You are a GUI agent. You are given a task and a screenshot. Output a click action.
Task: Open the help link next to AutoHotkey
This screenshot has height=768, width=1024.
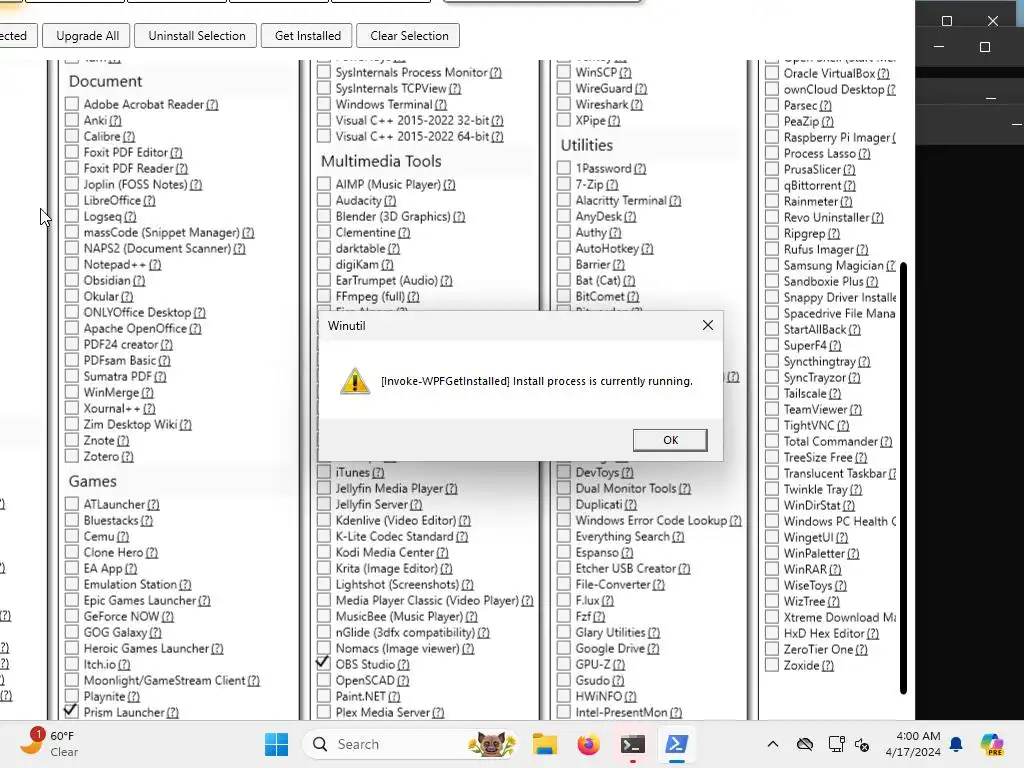[647, 248]
